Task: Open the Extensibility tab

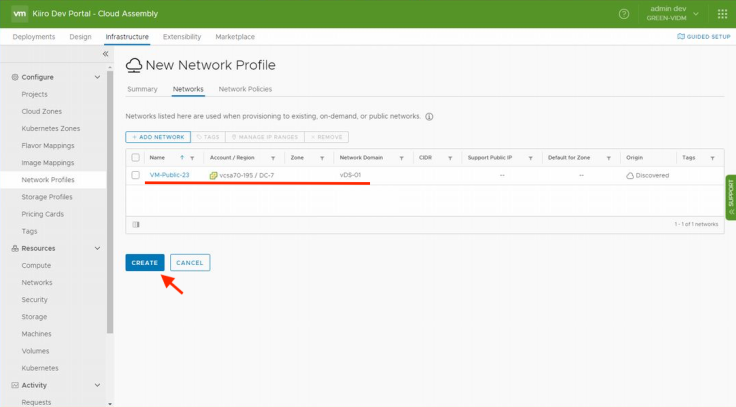Action: tap(182, 37)
